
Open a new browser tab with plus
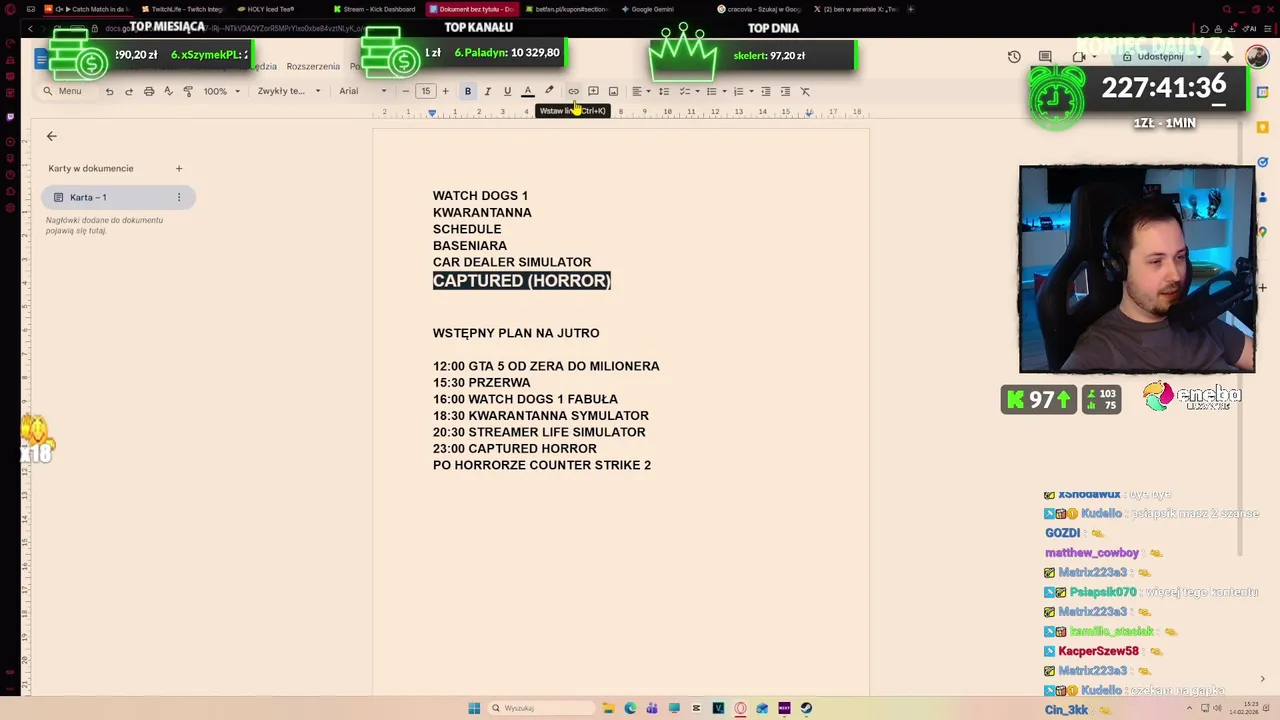click(910, 9)
